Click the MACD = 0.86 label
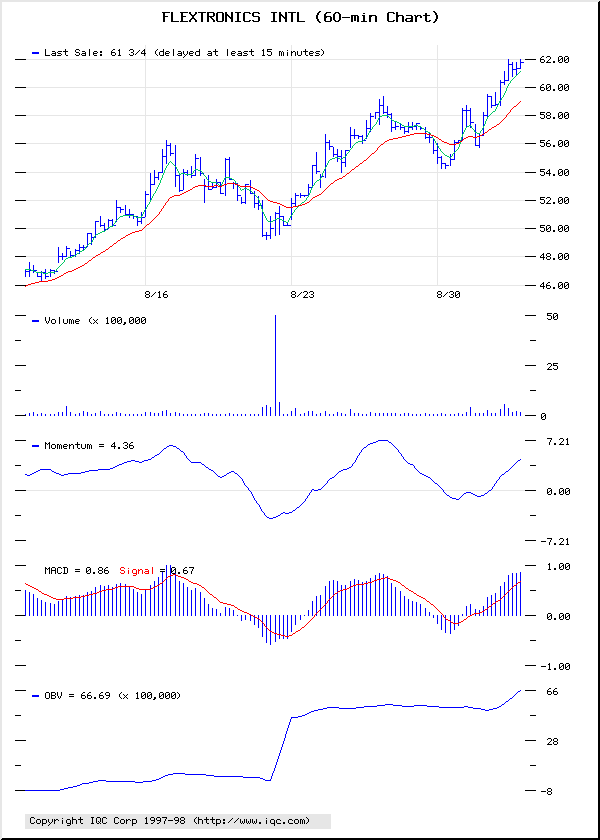 pos(79,571)
